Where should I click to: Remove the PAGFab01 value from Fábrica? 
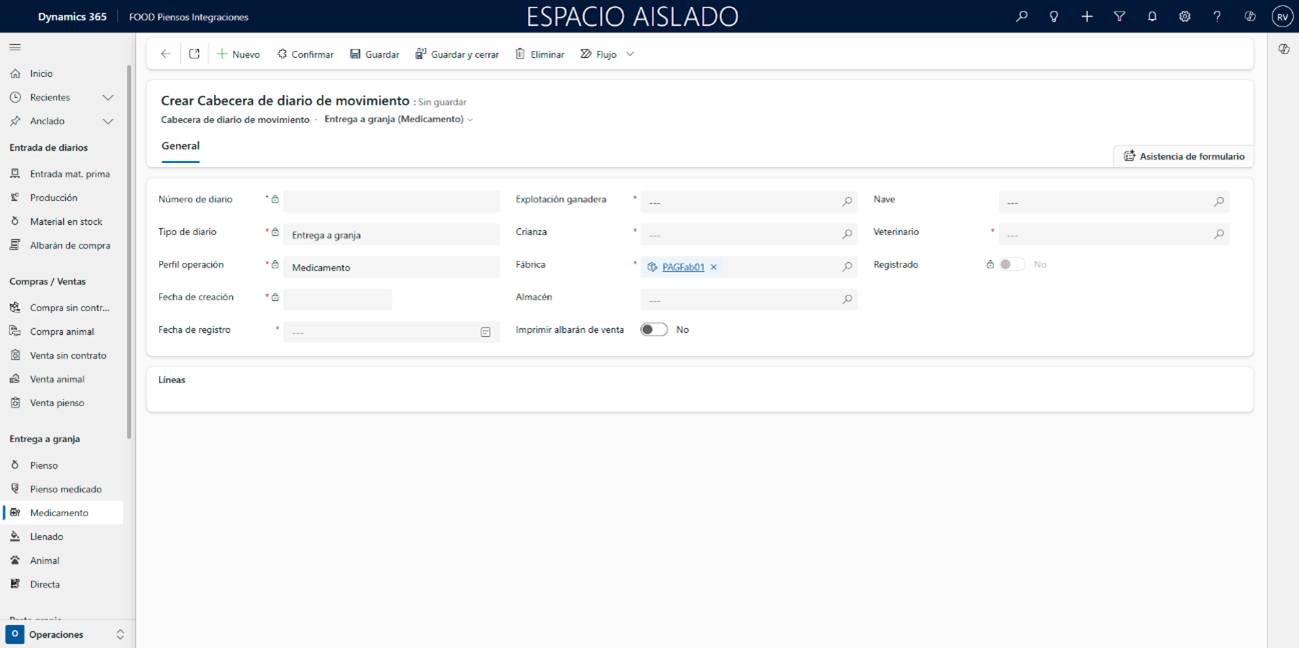pos(714,267)
